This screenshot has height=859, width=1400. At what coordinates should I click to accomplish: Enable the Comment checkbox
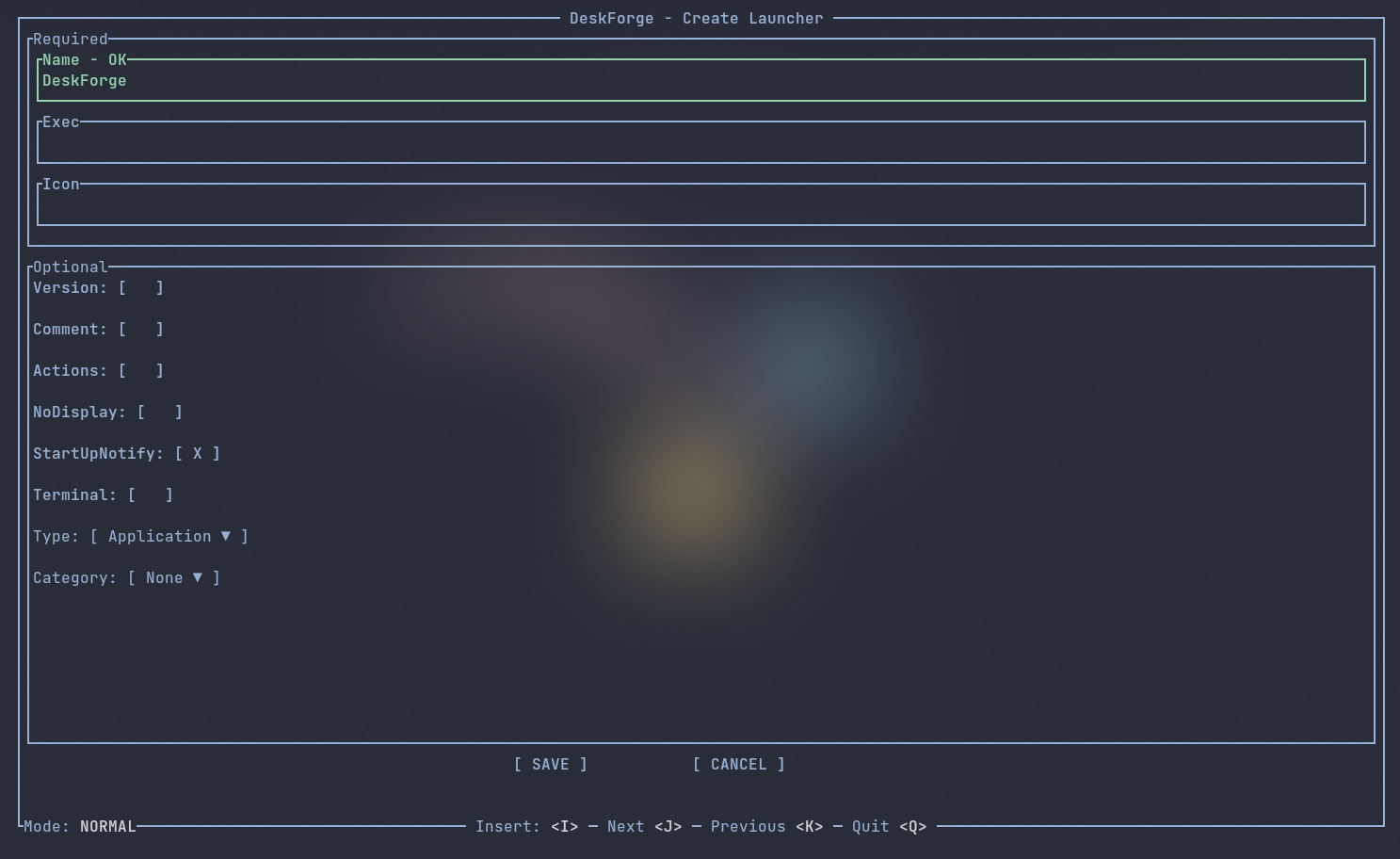pyautogui.click(x=141, y=330)
